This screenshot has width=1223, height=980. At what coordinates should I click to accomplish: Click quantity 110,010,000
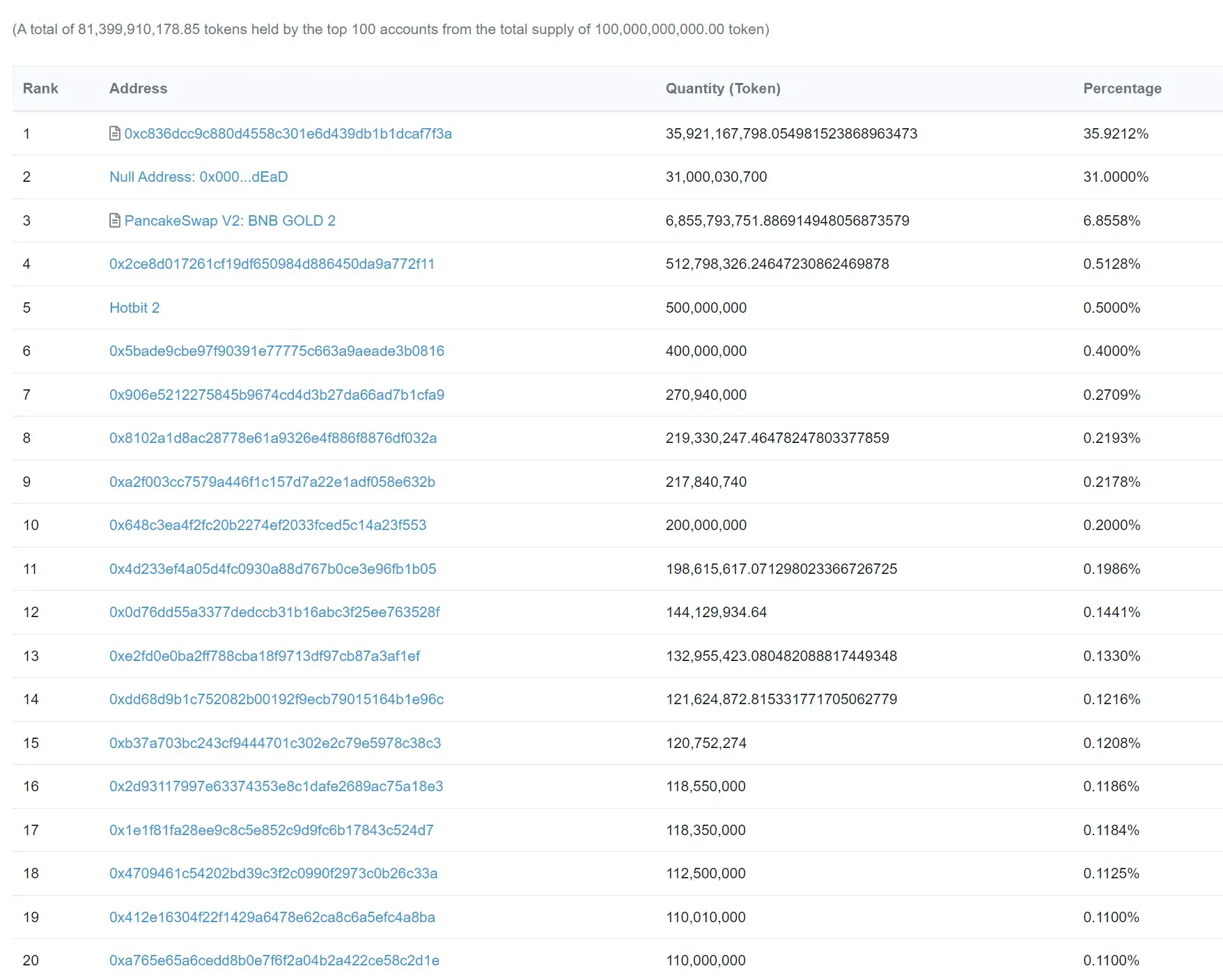tap(706, 917)
